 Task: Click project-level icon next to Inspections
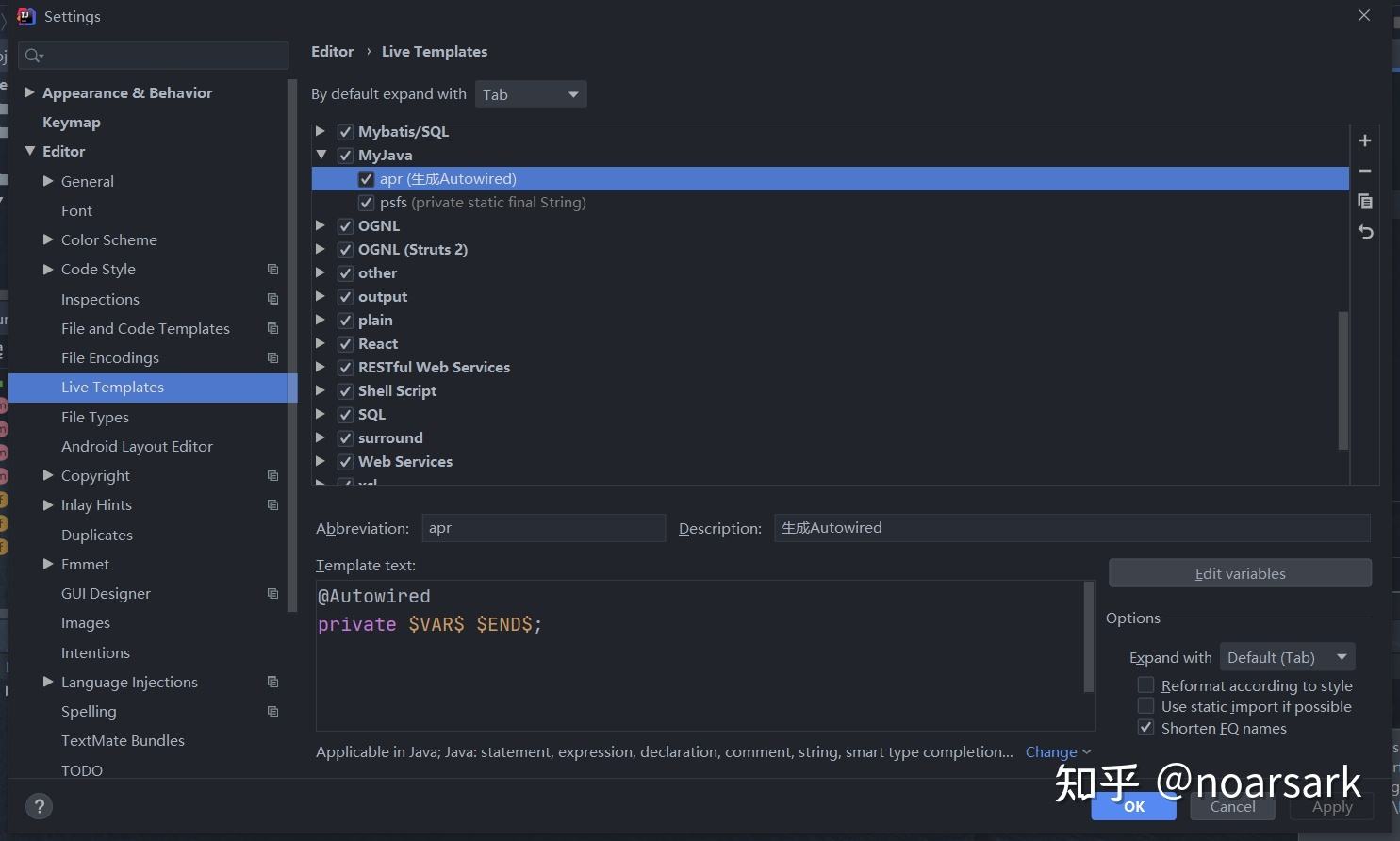pos(272,299)
